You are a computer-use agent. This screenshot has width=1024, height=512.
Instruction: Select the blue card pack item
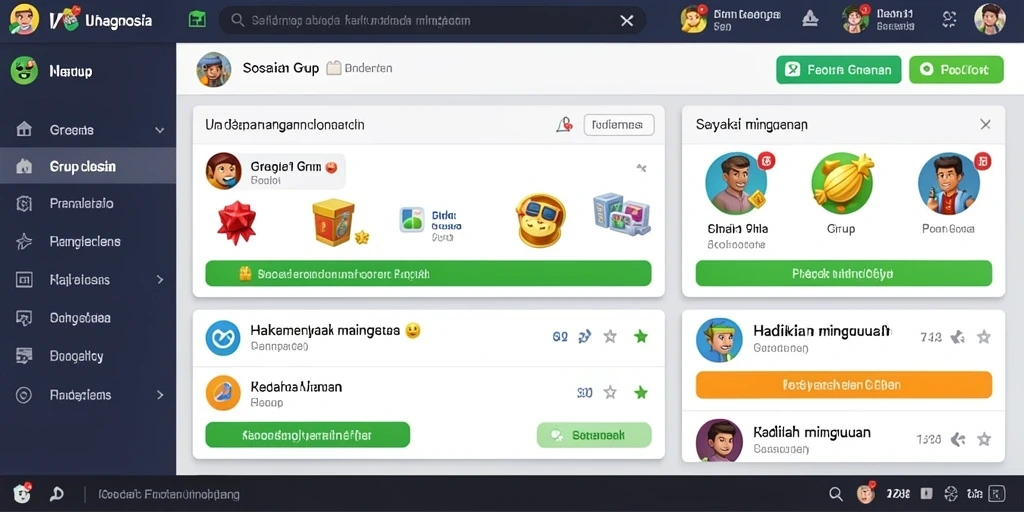[621, 214]
